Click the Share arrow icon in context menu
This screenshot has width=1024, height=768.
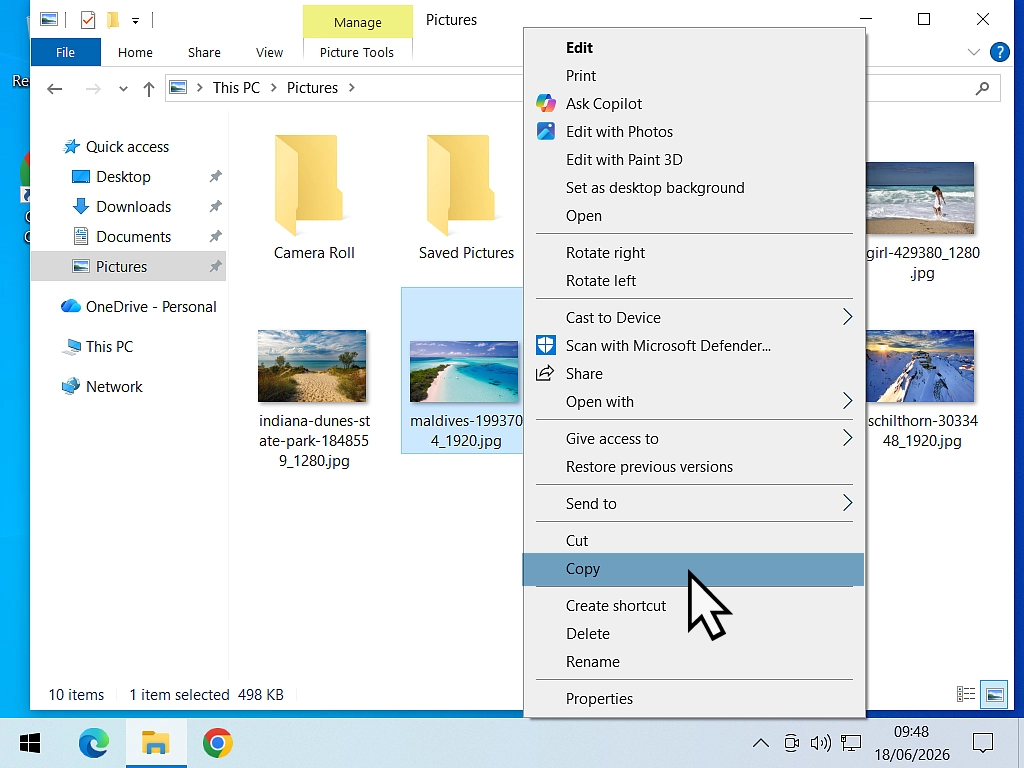tap(545, 373)
